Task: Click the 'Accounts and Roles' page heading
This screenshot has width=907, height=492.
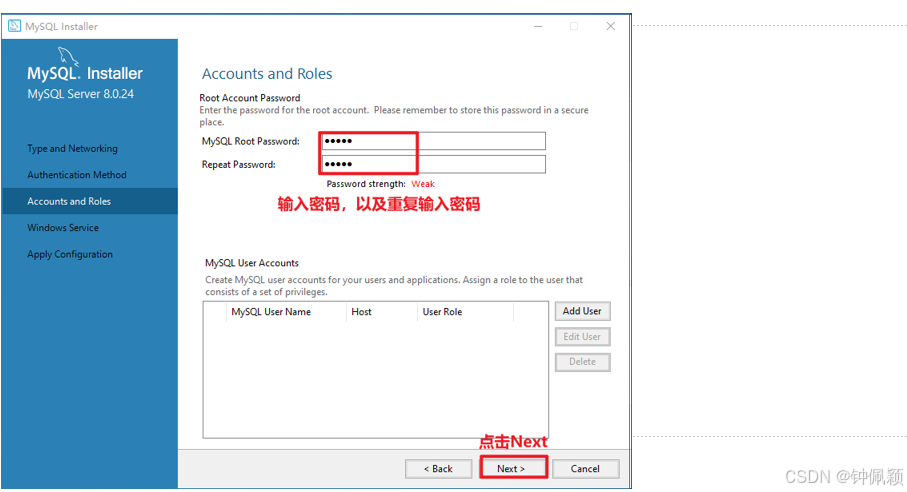Action: [267, 74]
